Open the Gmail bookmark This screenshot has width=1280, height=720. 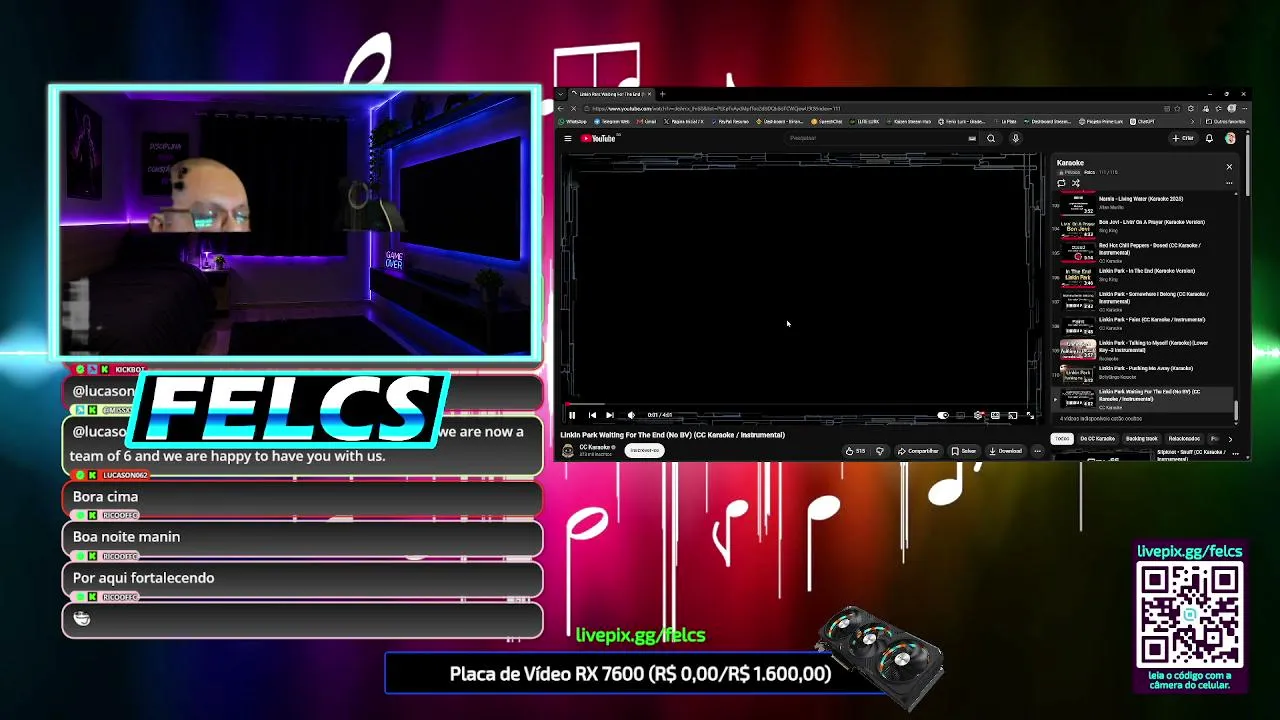coord(645,121)
